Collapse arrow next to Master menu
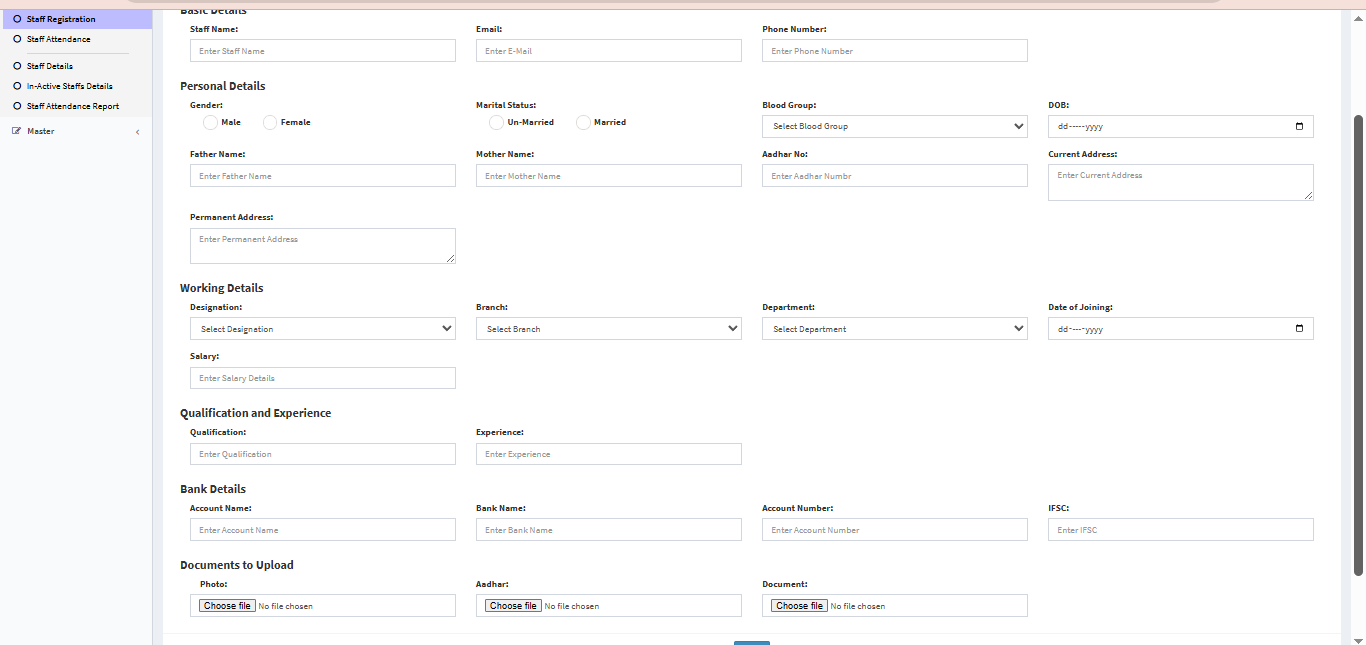1366x645 pixels. point(137,132)
